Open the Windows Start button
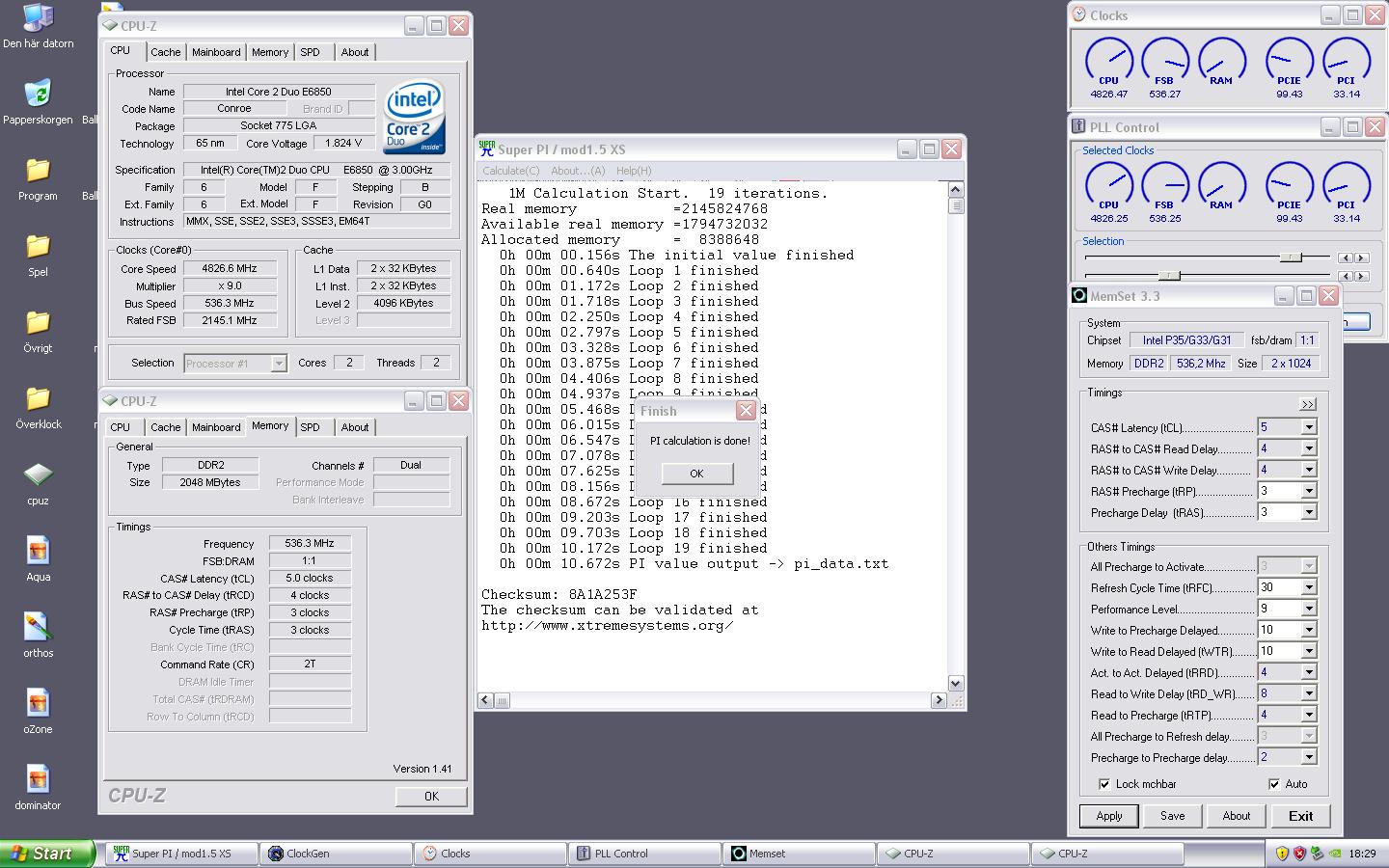The height and width of the screenshot is (868, 1389). pos(47,854)
